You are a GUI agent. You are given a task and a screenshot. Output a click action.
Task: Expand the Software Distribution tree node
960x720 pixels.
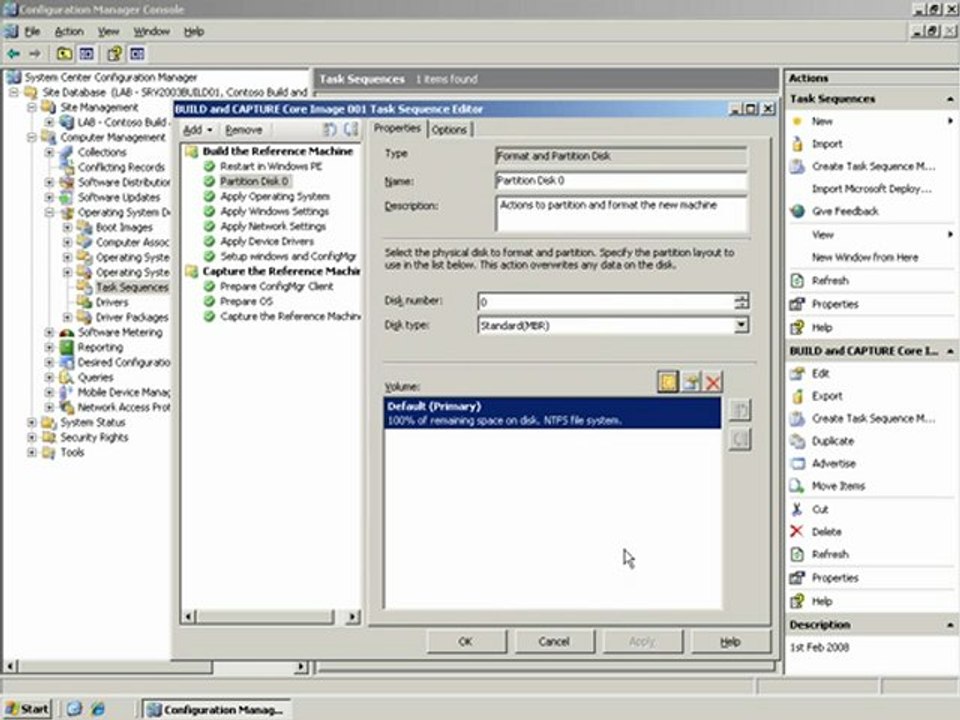(50, 182)
